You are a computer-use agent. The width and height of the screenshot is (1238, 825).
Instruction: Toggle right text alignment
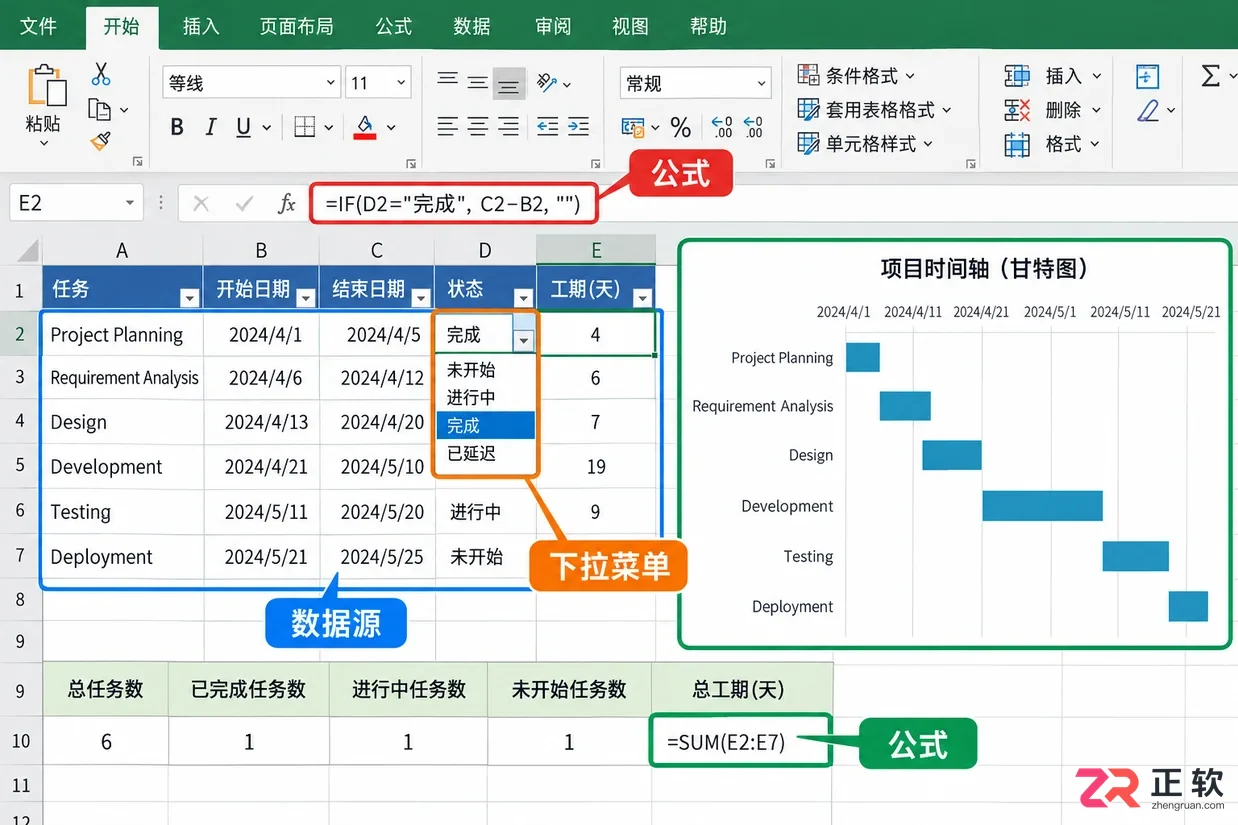pyautogui.click(x=509, y=126)
